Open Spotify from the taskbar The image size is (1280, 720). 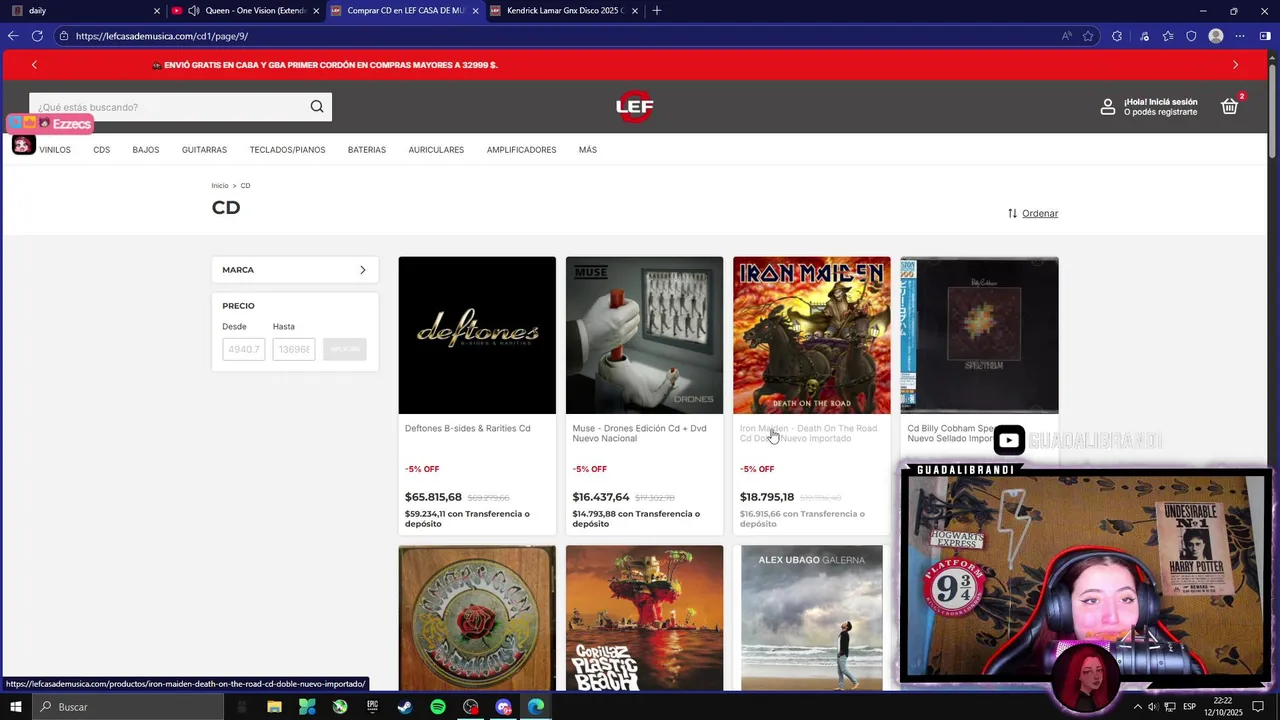pos(438,707)
